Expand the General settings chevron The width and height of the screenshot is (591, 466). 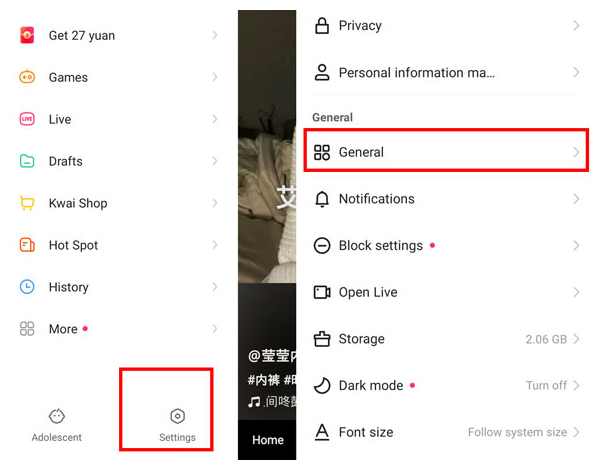click(576, 152)
